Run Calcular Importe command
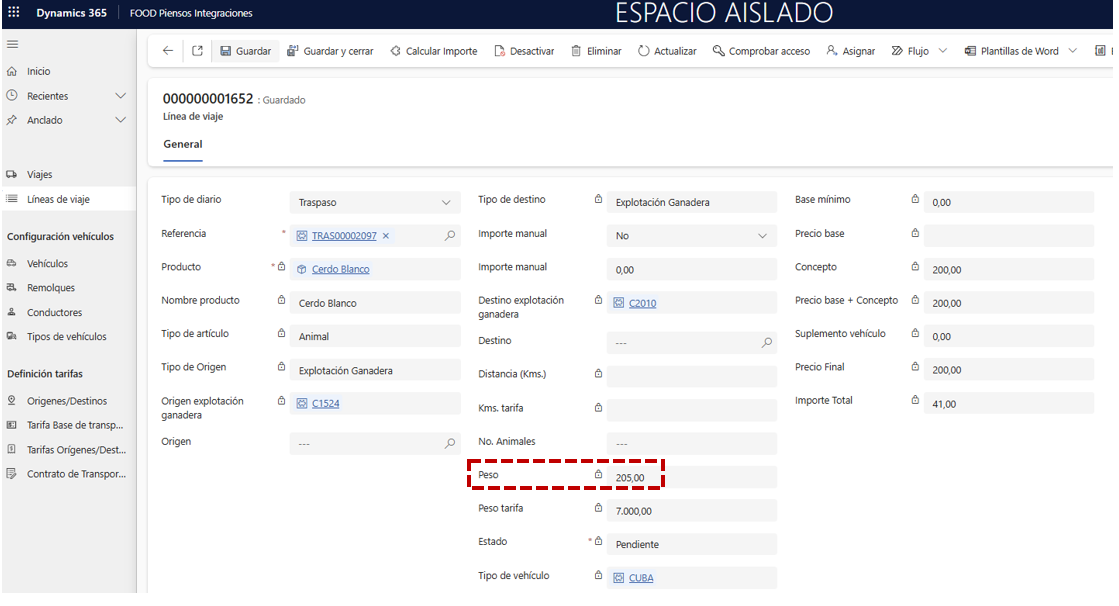Viewport: 1119px width, 606px height. pyautogui.click(x=433, y=51)
